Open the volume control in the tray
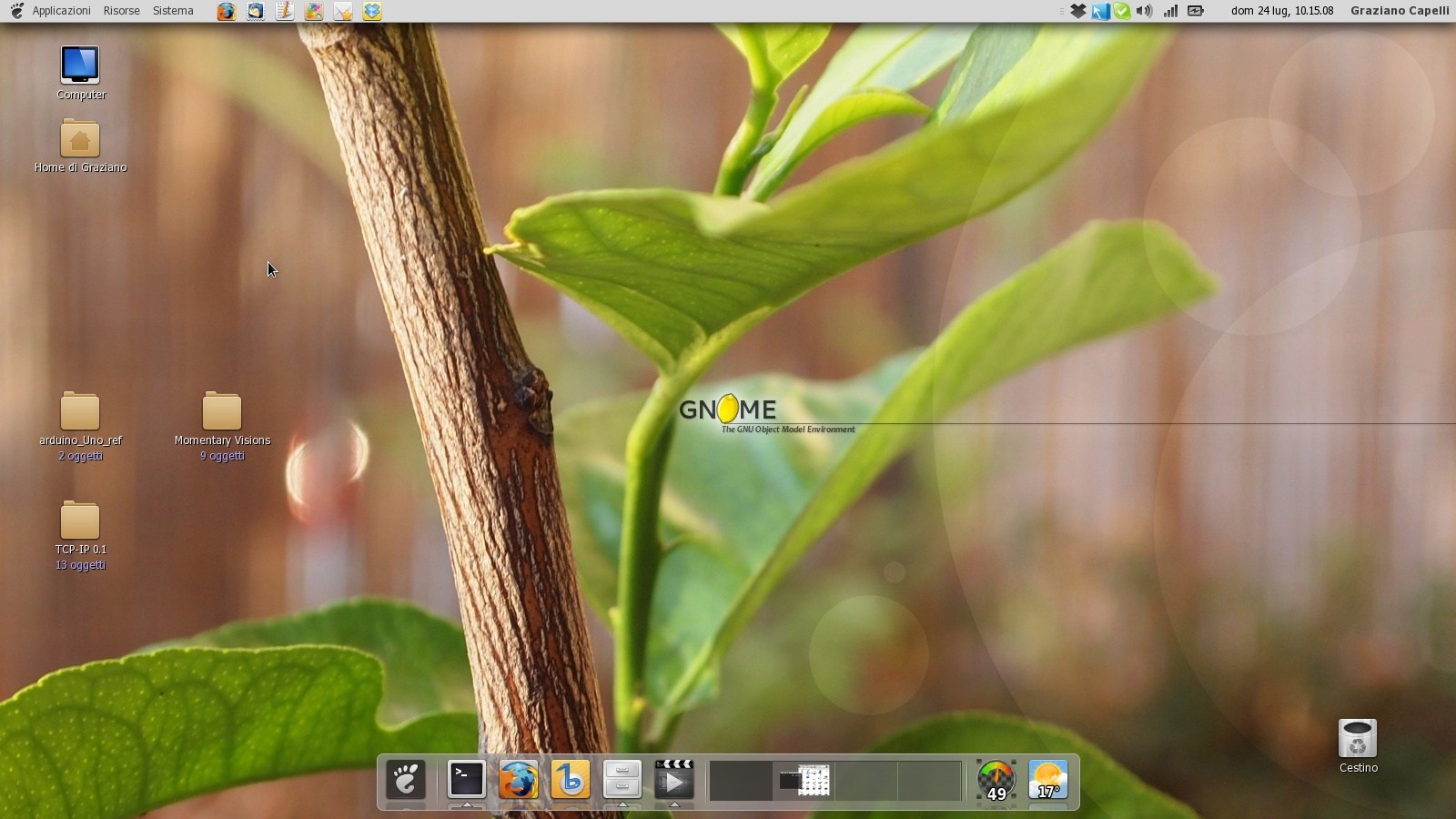 pyautogui.click(x=1145, y=11)
